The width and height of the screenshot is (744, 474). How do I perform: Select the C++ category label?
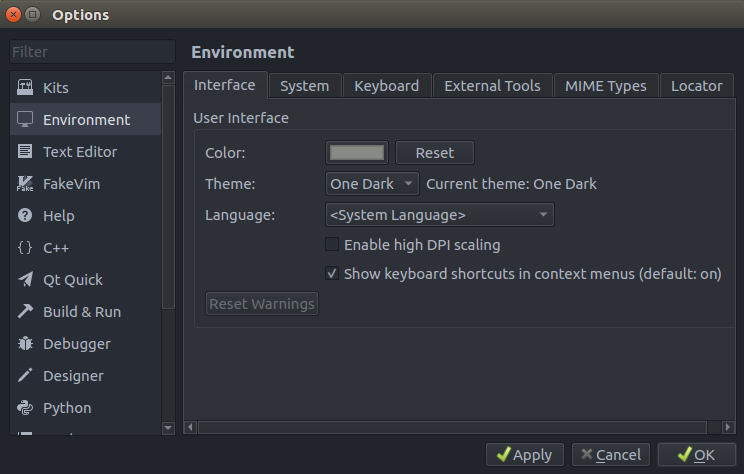point(56,248)
